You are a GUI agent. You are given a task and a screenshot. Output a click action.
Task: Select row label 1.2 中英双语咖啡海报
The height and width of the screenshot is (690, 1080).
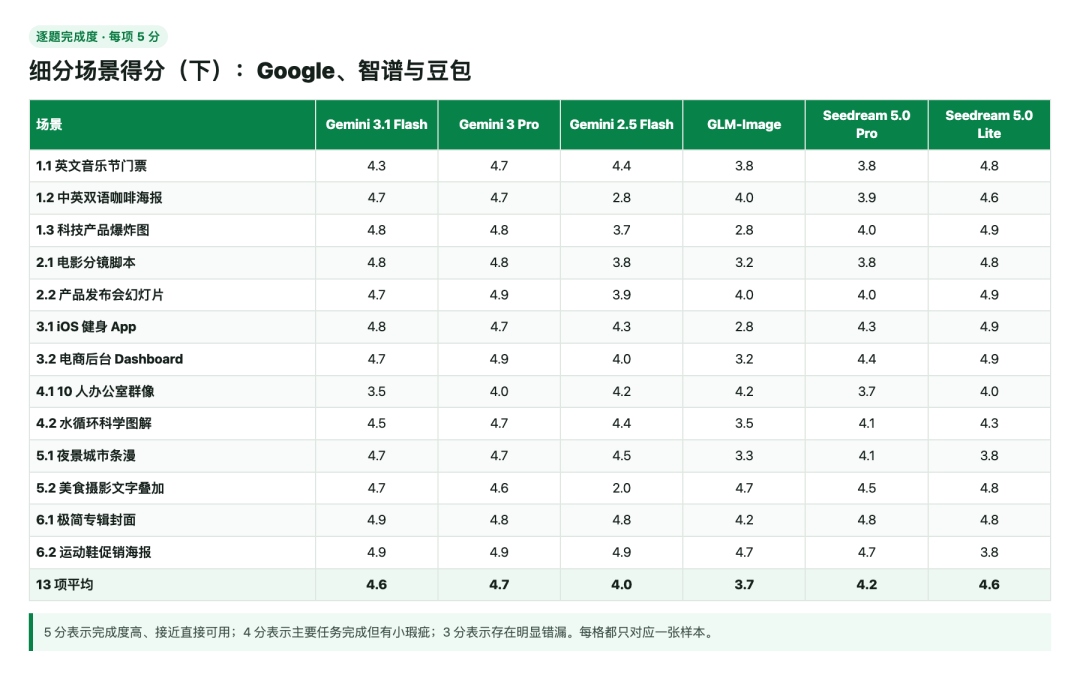point(99,198)
